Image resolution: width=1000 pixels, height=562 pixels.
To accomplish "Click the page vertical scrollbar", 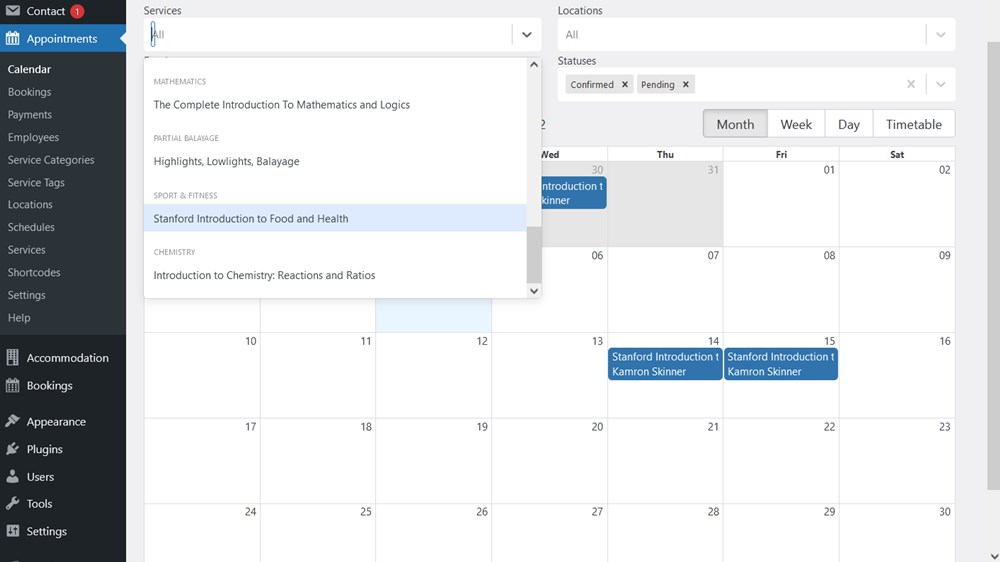I will click(994, 266).
